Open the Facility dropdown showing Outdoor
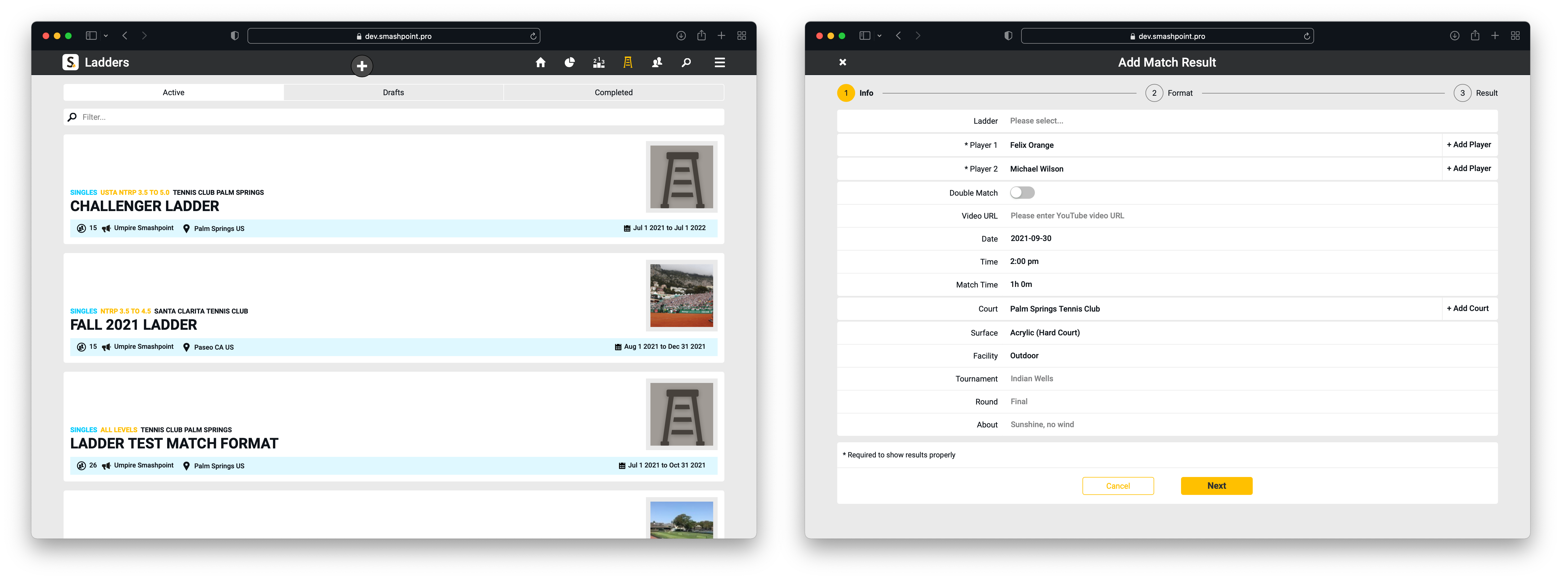This screenshot has width=1568, height=580. (1168, 356)
